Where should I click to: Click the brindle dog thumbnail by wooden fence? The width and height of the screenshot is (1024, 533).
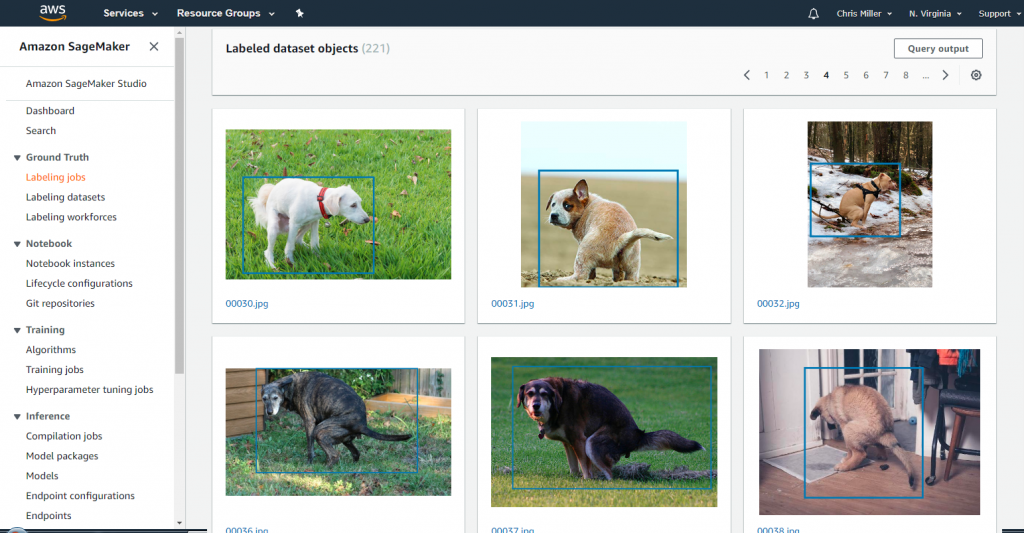click(338, 432)
